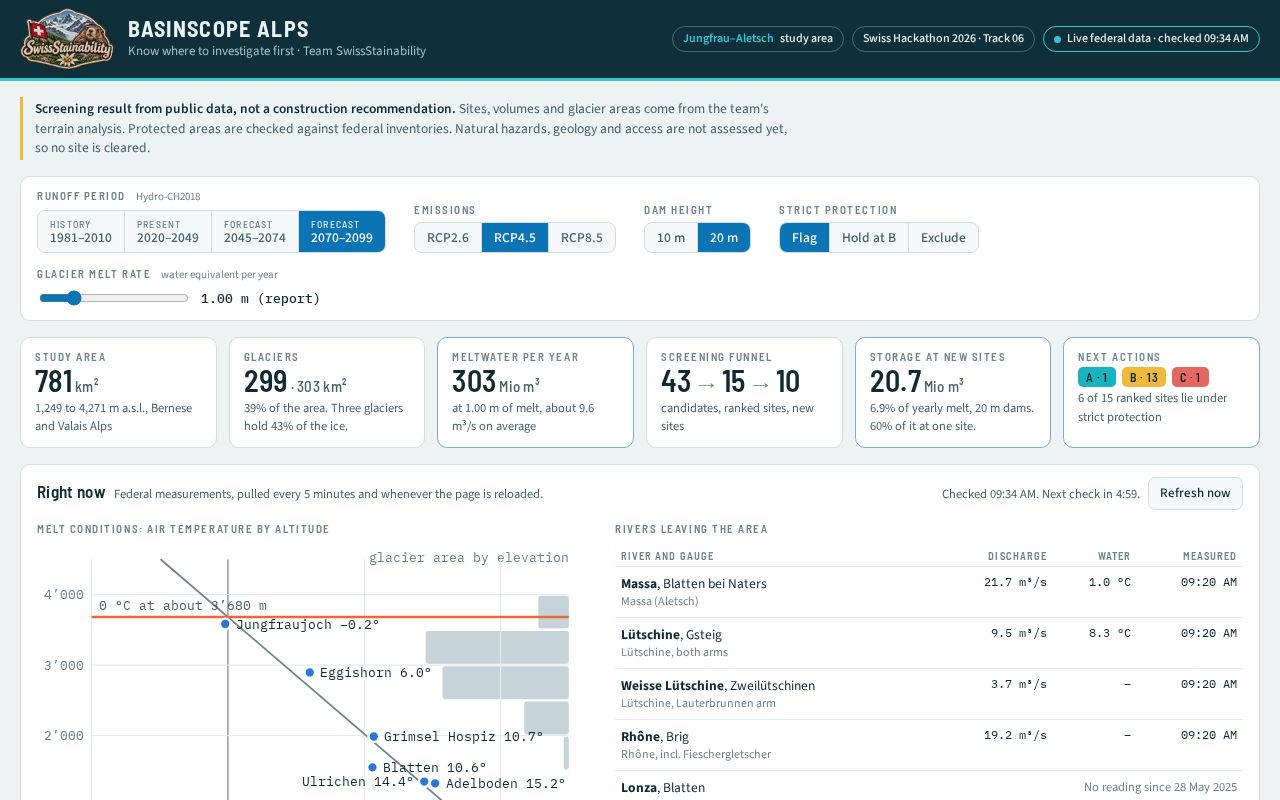Select Present 2020–2049 runoff period

(168, 231)
